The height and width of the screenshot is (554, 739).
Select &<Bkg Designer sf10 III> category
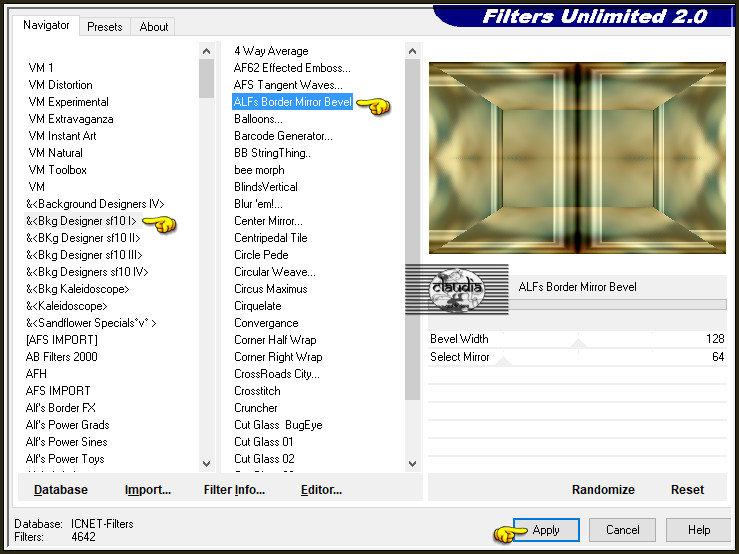(84, 255)
